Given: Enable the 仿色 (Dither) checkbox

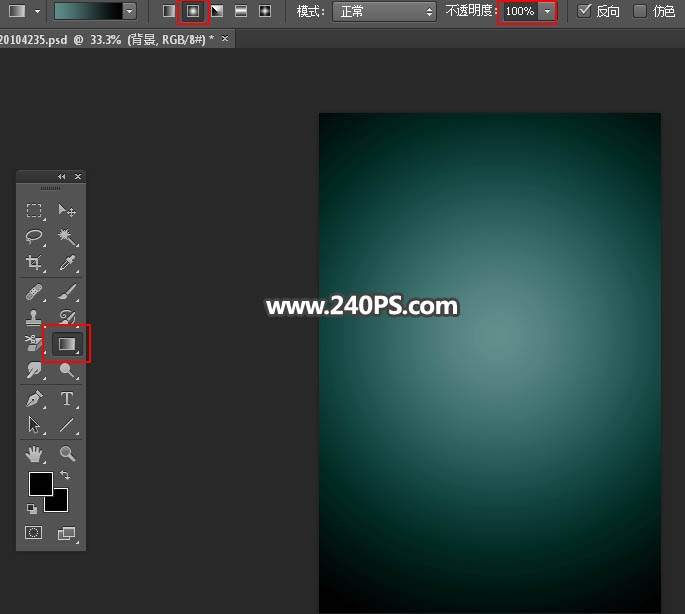Looking at the screenshot, I should [640, 11].
